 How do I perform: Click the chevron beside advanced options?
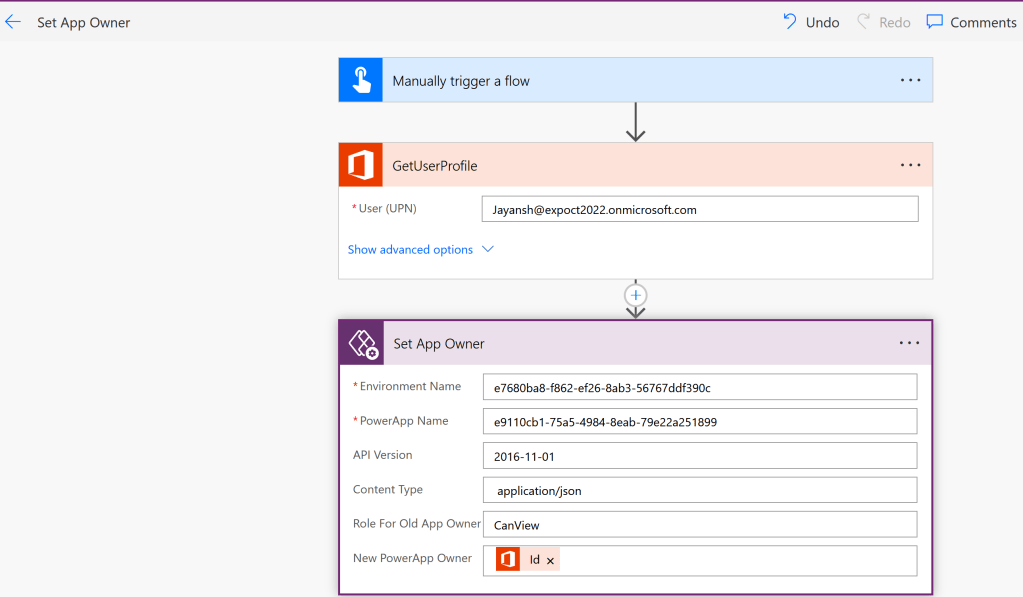[489, 250]
